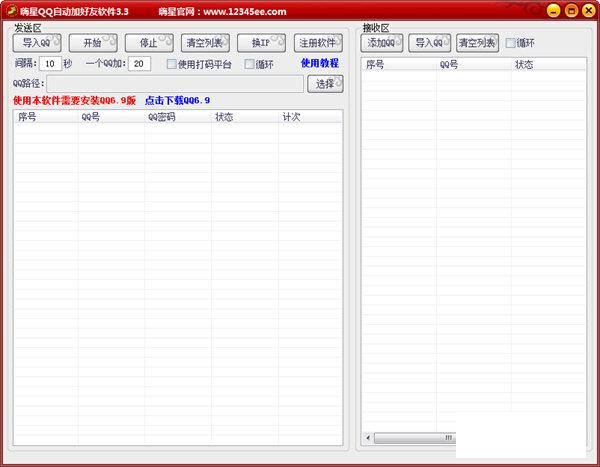Click 导入QQ in the 接收区 panel
Viewport: 600px width, 467px height.
click(429, 43)
